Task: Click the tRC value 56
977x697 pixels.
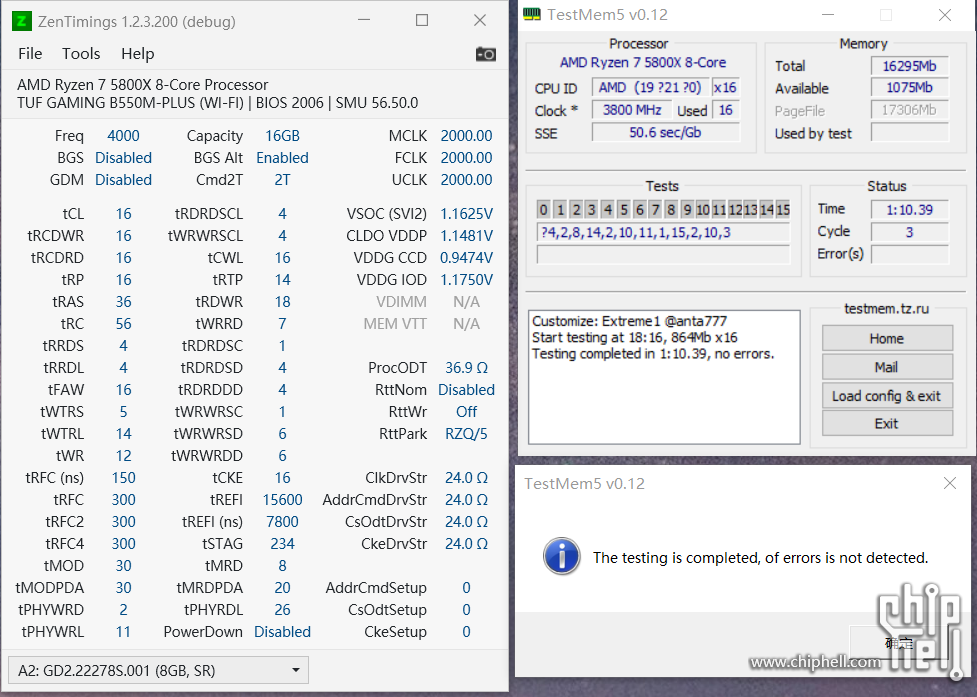Action: pos(123,324)
